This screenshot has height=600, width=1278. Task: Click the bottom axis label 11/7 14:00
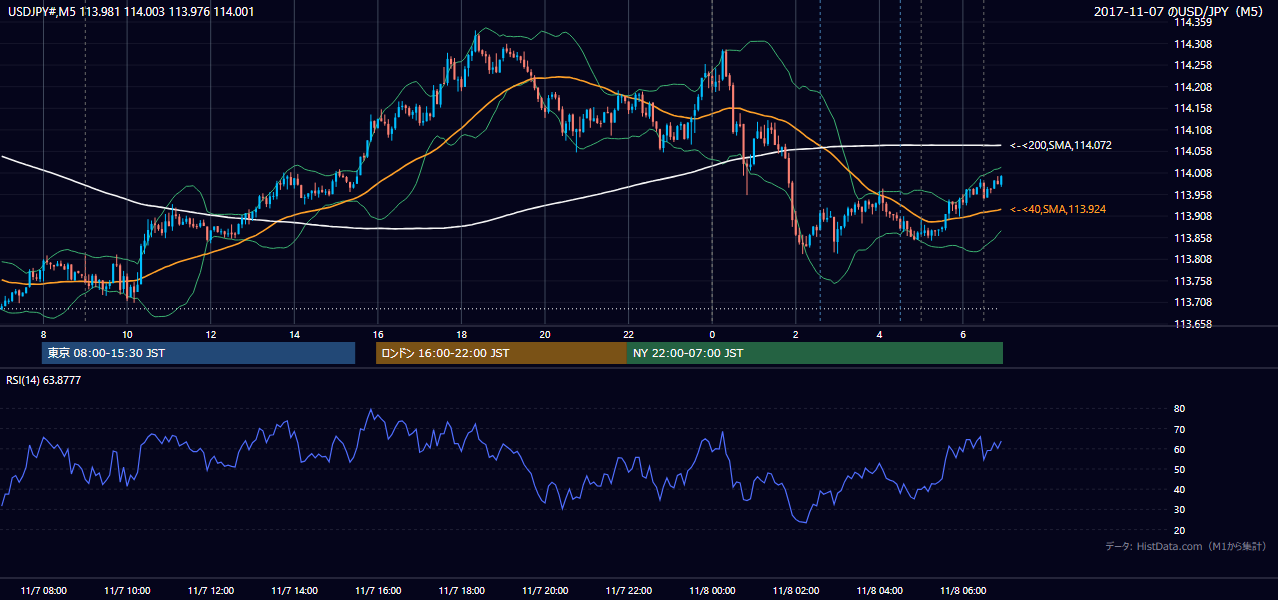coord(294,591)
